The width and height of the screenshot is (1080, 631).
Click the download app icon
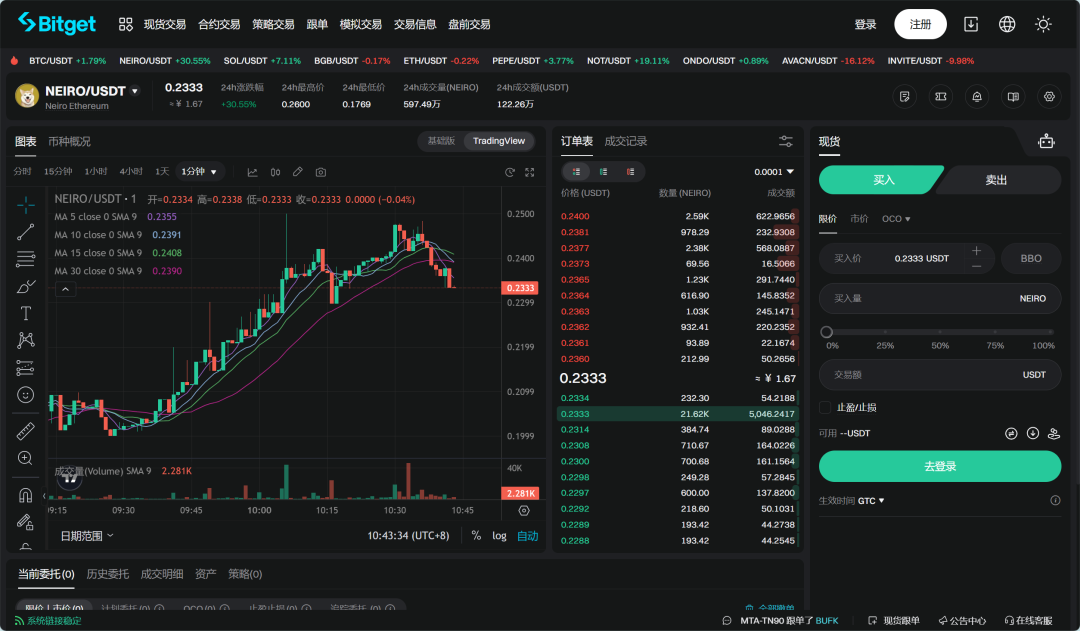(970, 25)
